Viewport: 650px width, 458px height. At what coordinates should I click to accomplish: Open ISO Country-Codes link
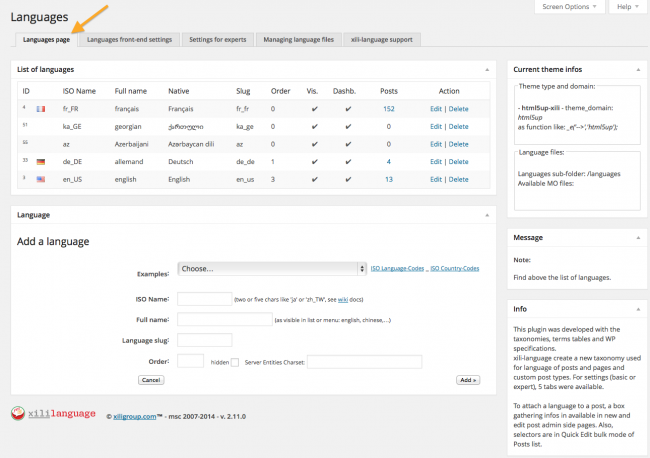[x=455, y=269]
